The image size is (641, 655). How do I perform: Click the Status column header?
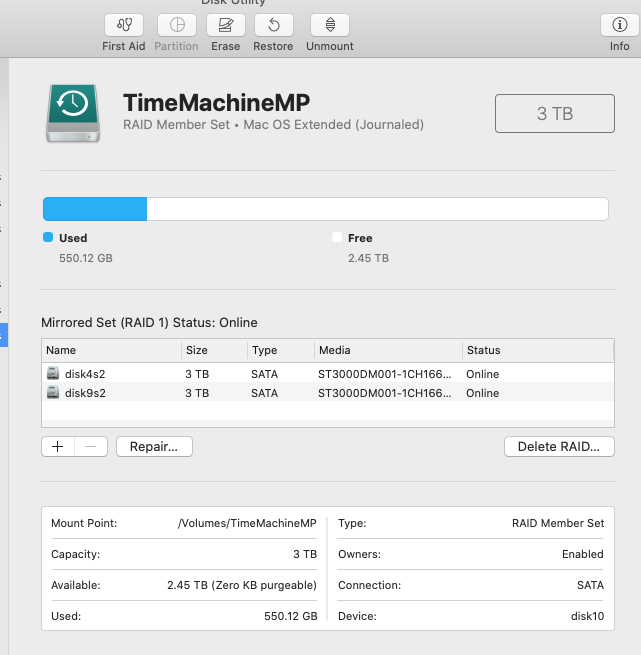click(x=538, y=350)
